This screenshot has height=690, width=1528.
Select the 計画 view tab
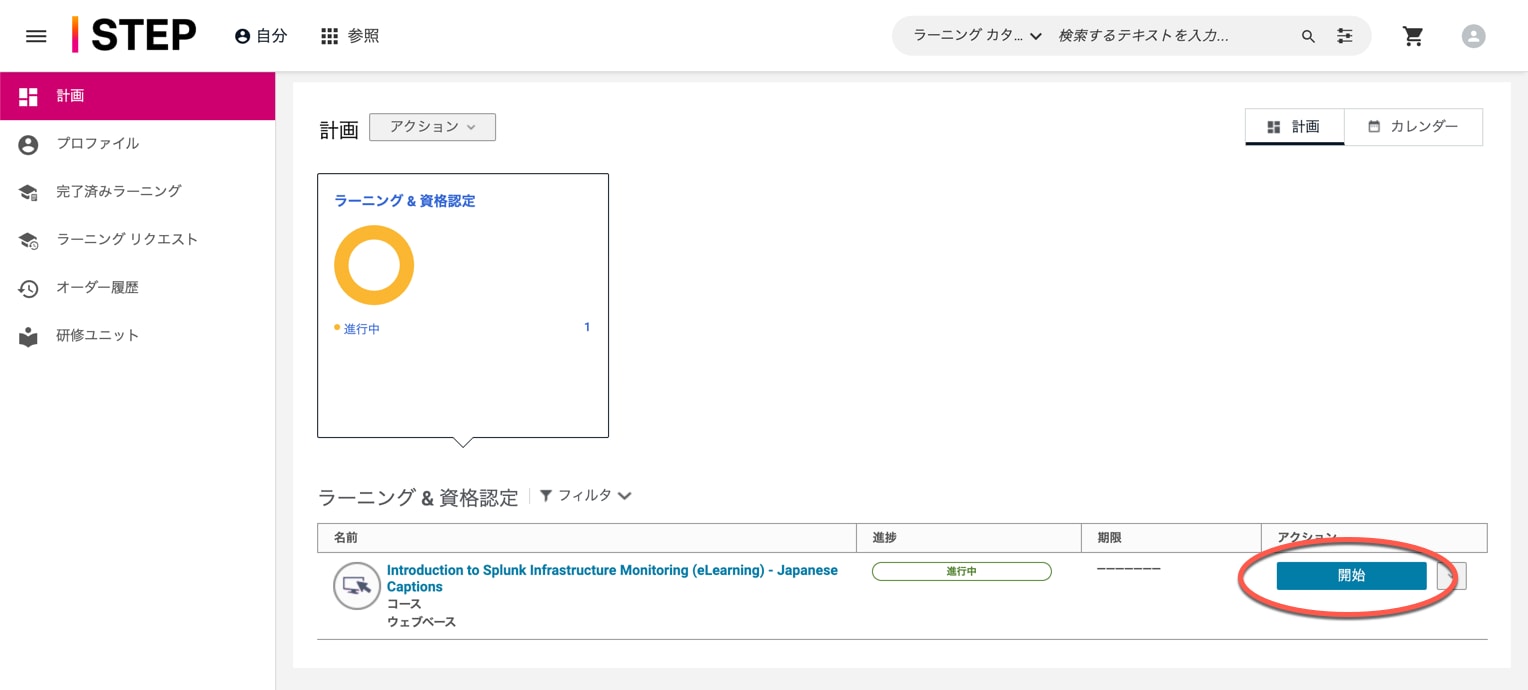click(1294, 127)
